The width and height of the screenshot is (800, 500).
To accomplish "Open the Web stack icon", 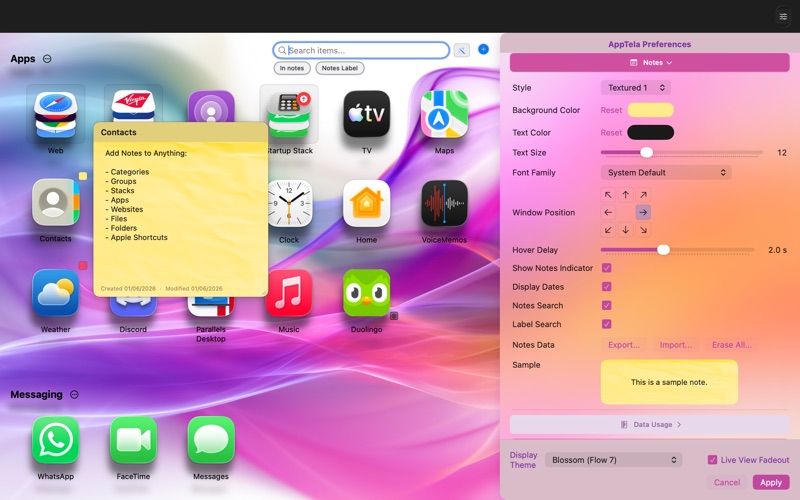I will (x=55, y=115).
